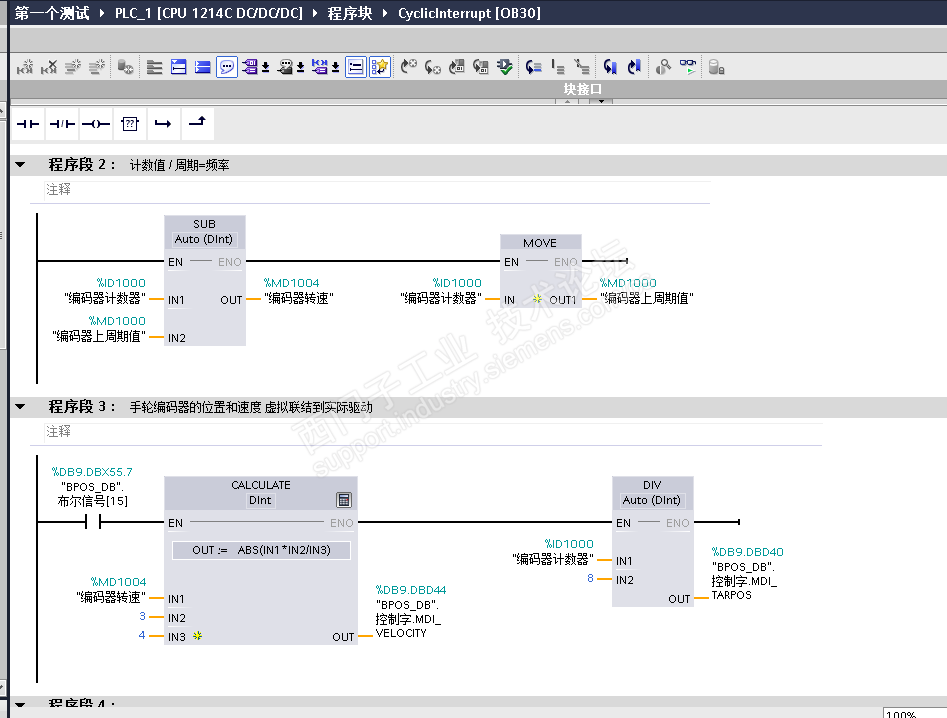Edit CALCULATE formula OUT := ABS(IN1*IN2/IN3)
The height and width of the screenshot is (718, 947).
(x=262, y=550)
